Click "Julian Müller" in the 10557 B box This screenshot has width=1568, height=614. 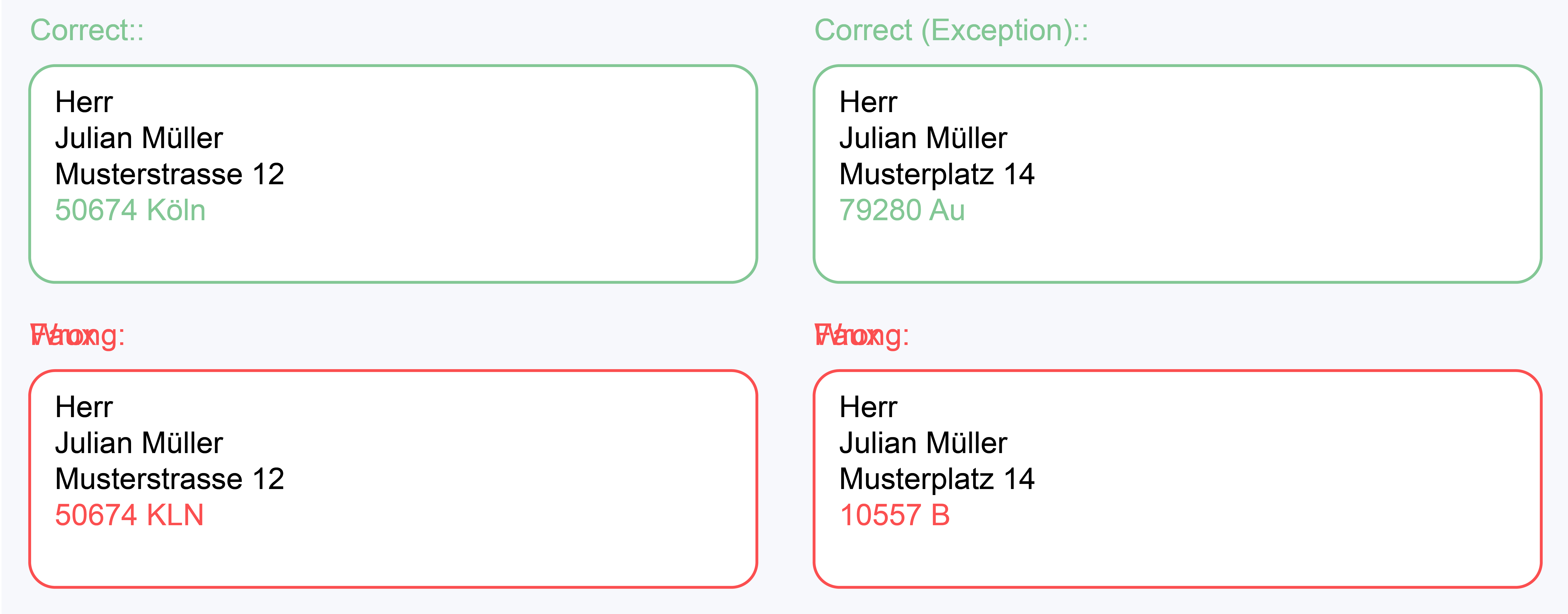(923, 444)
